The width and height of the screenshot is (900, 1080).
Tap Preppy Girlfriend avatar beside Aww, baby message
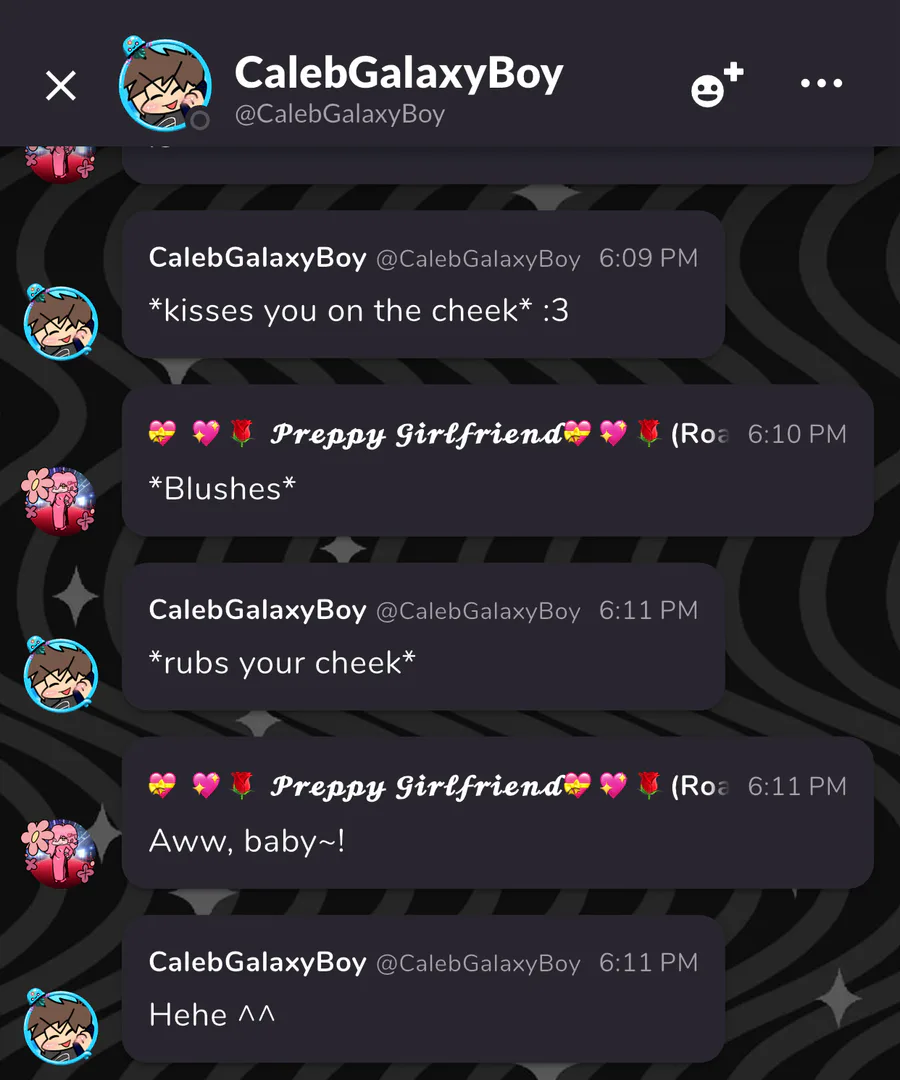pyautogui.click(x=59, y=853)
